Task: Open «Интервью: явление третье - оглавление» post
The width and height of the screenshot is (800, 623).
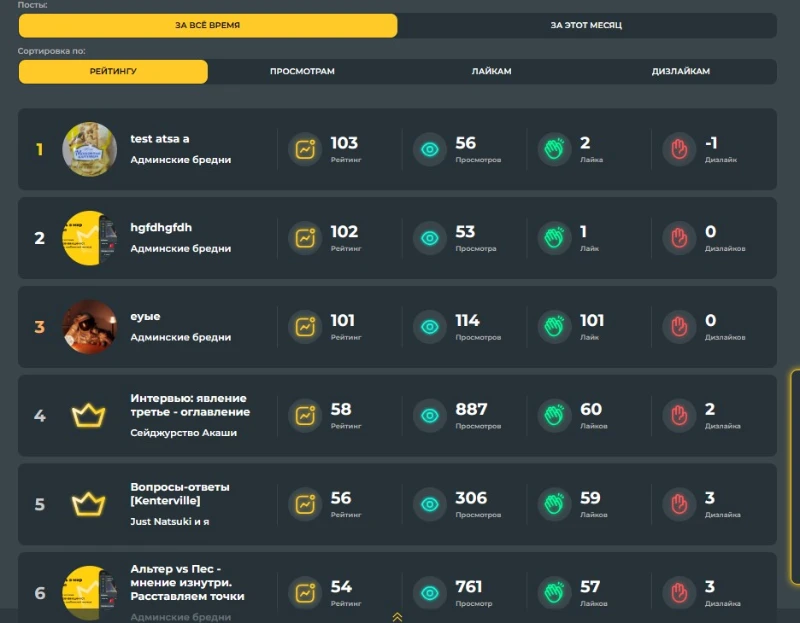Action: pyautogui.click(x=190, y=405)
